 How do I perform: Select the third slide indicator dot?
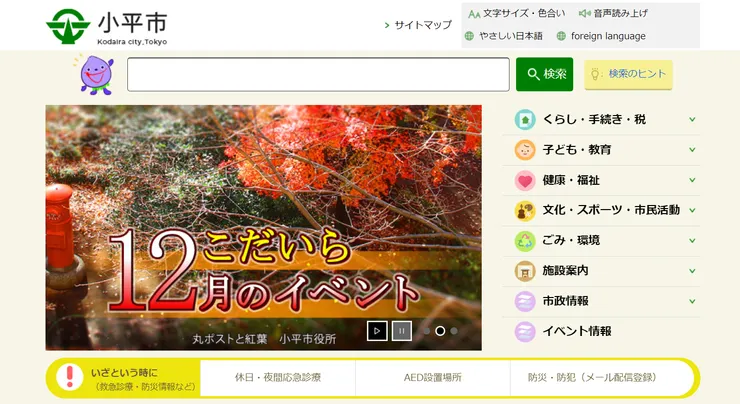click(454, 331)
